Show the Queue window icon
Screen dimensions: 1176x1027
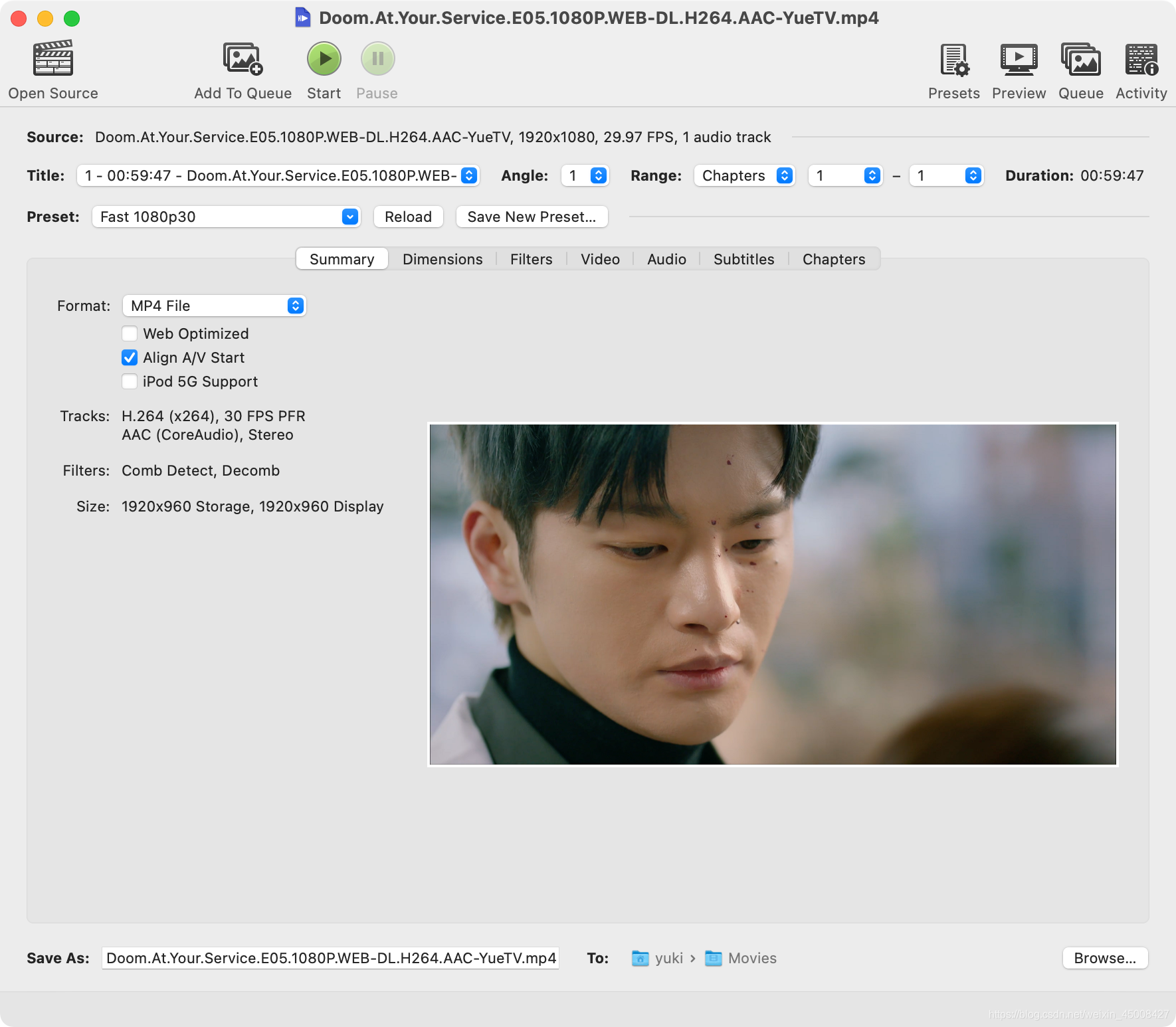(1081, 59)
